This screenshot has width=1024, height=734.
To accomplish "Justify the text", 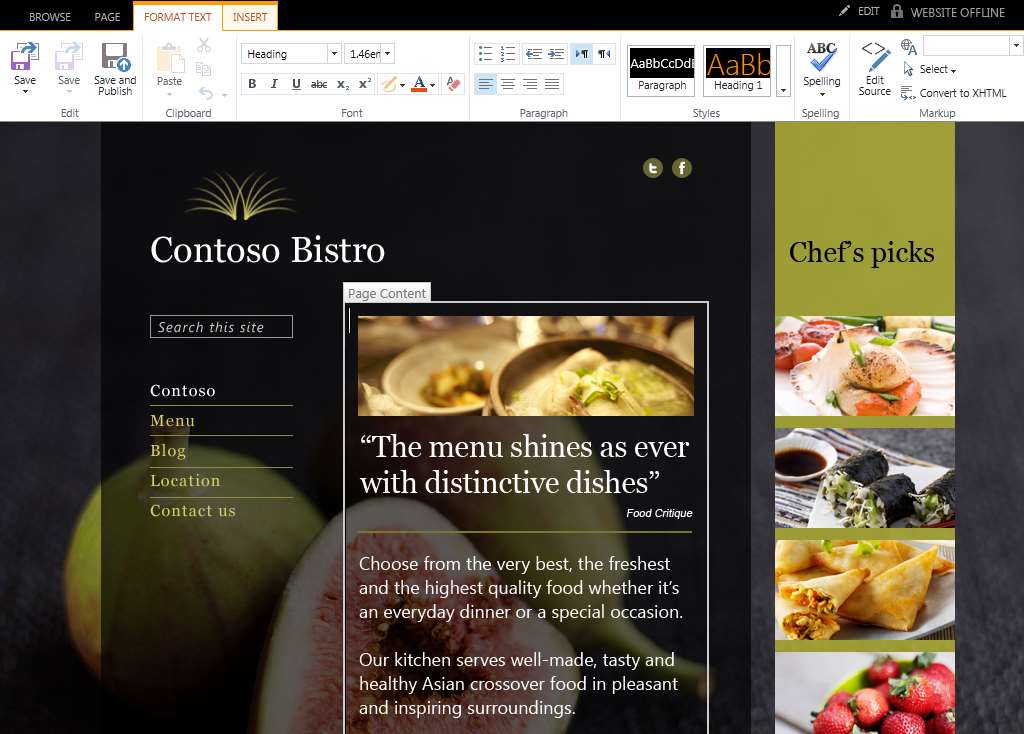I will tap(552, 84).
